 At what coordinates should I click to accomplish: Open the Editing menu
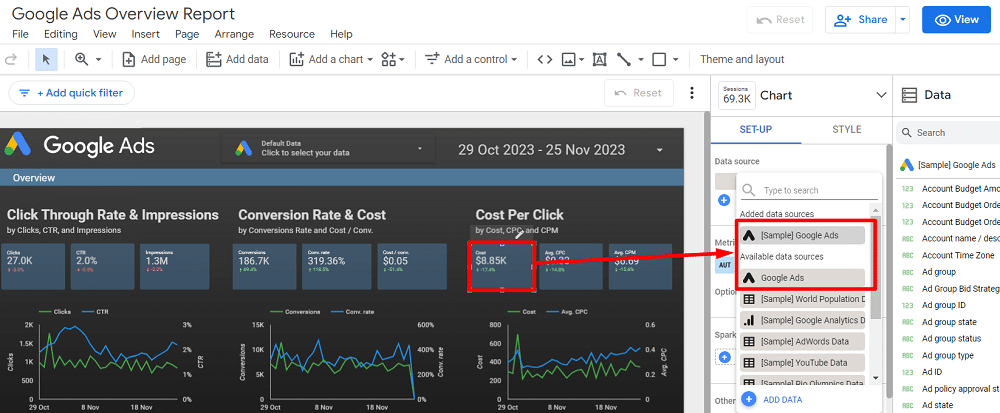[61, 34]
